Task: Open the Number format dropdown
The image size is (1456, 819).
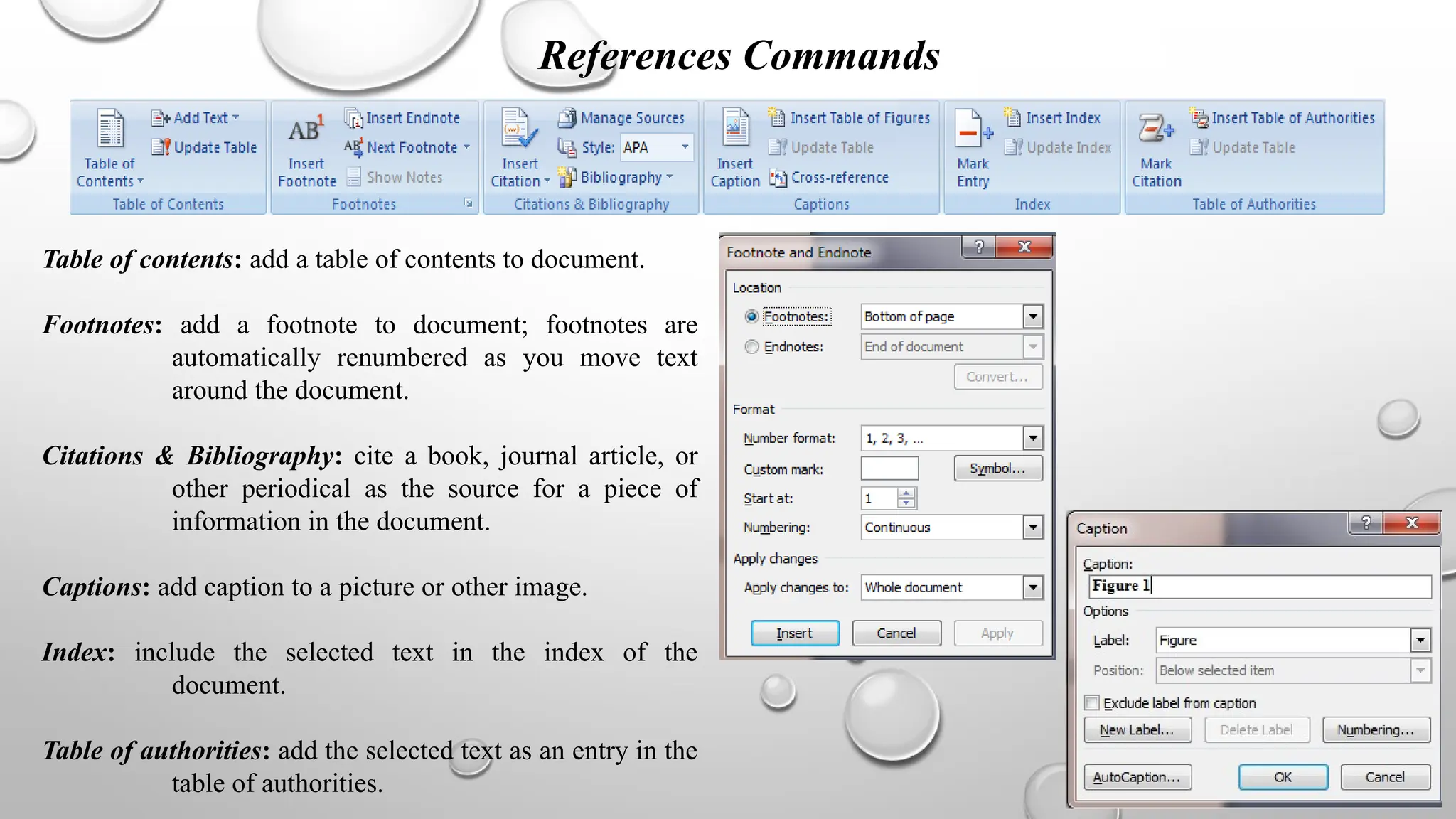Action: point(1033,438)
